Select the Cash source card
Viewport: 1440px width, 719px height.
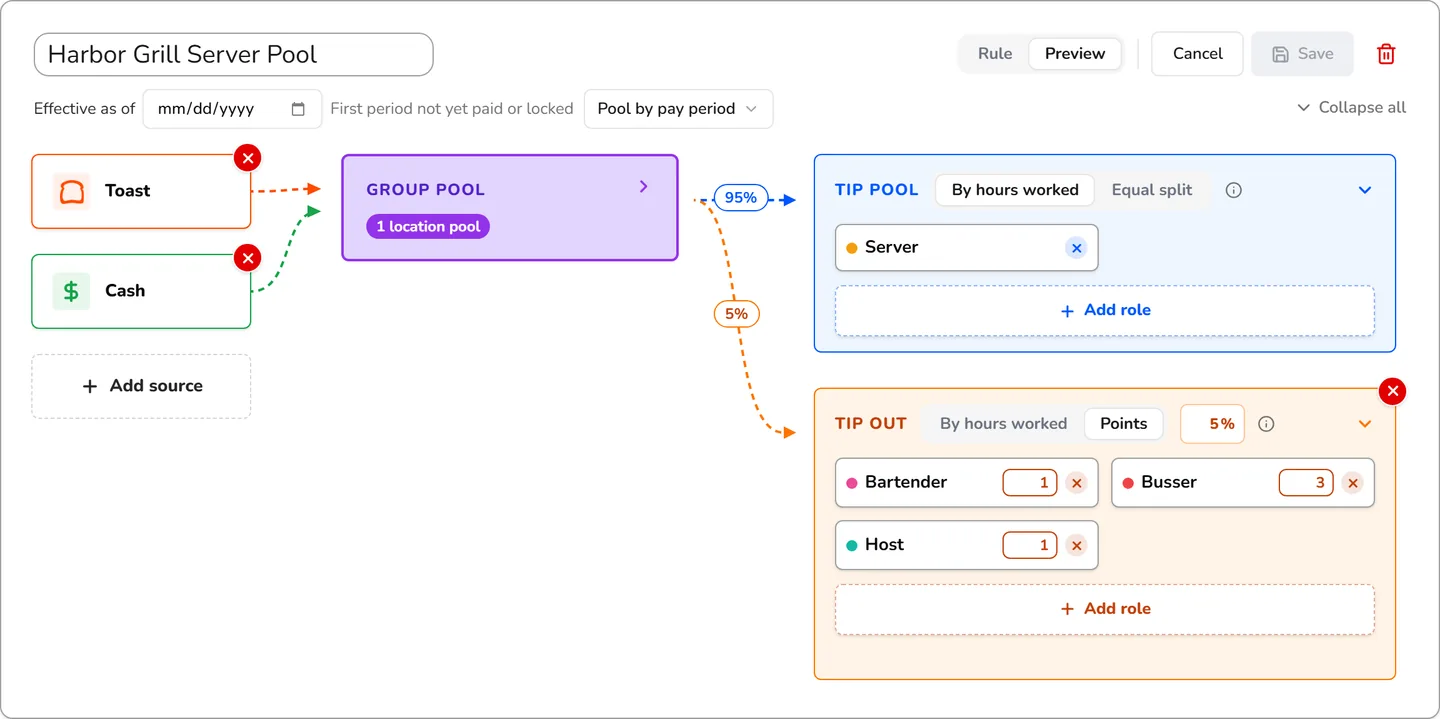(141, 291)
